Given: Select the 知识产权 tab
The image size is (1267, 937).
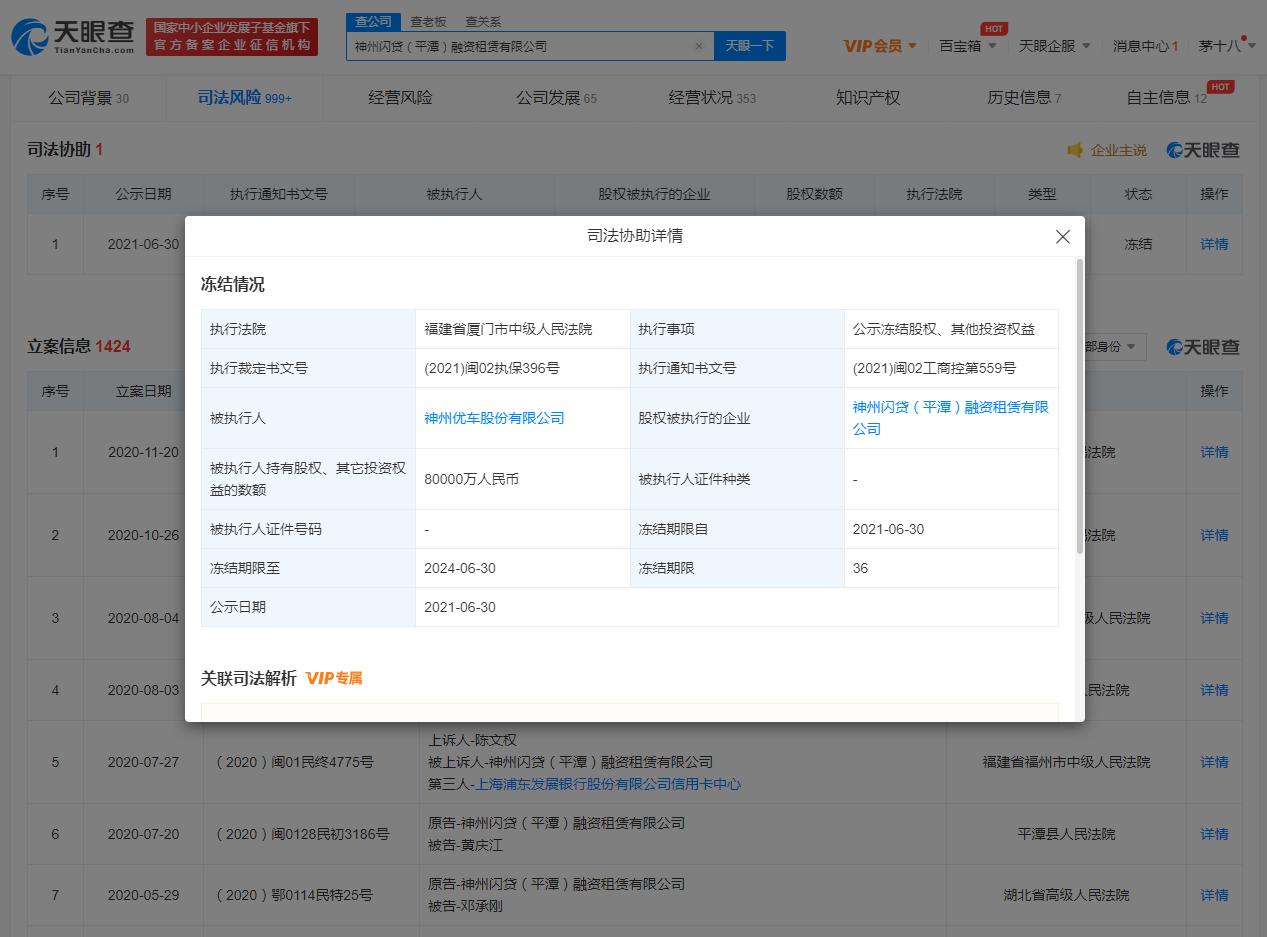Looking at the screenshot, I should point(866,97).
